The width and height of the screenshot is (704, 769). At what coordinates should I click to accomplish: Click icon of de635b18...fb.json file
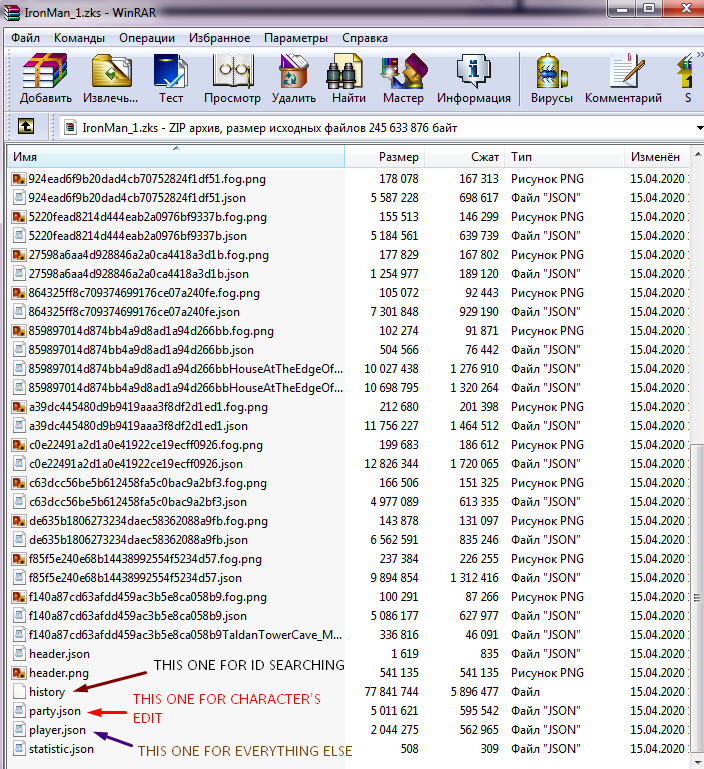[x=19, y=540]
